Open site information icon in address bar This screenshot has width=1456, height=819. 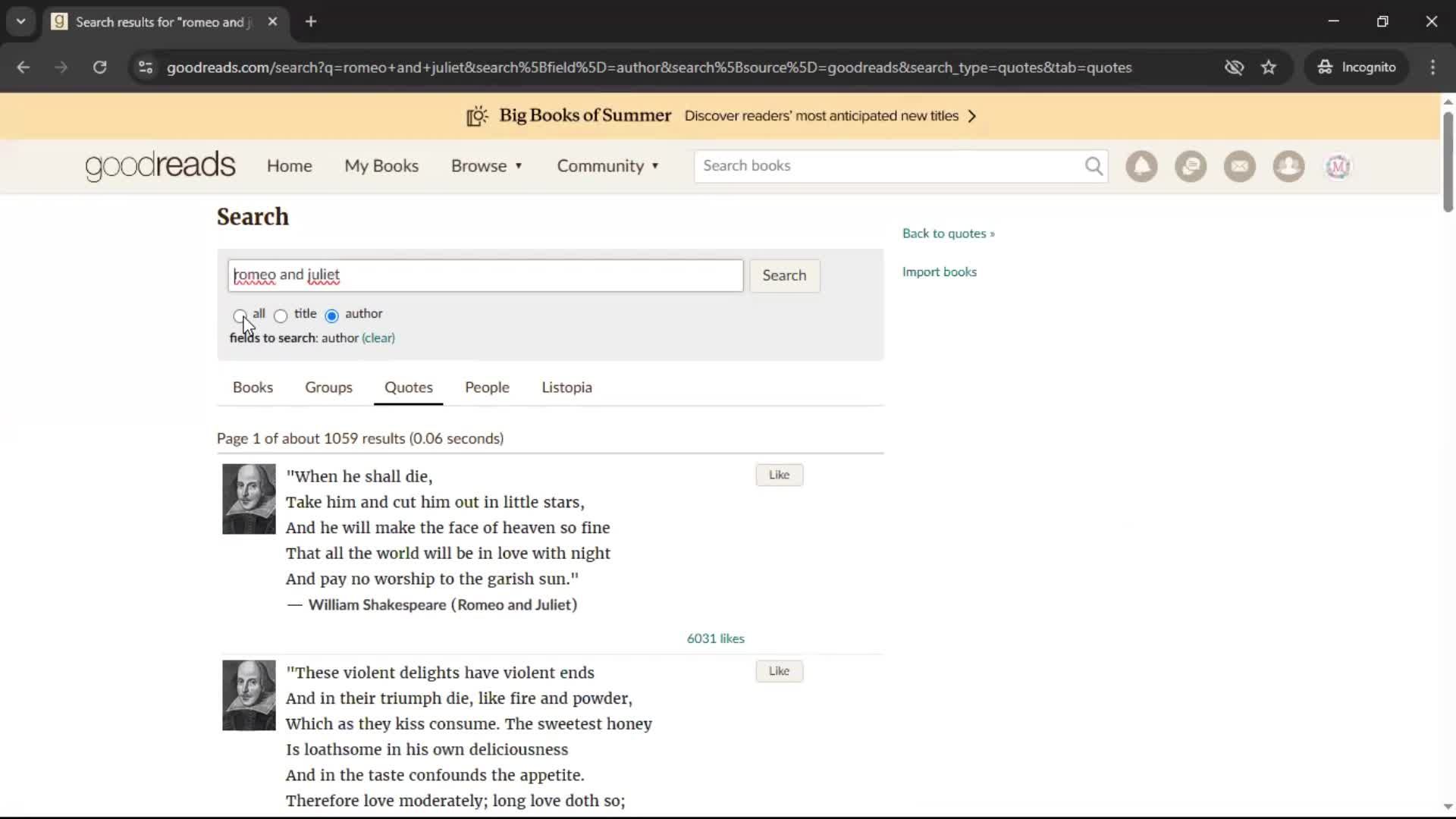(146, 67)
